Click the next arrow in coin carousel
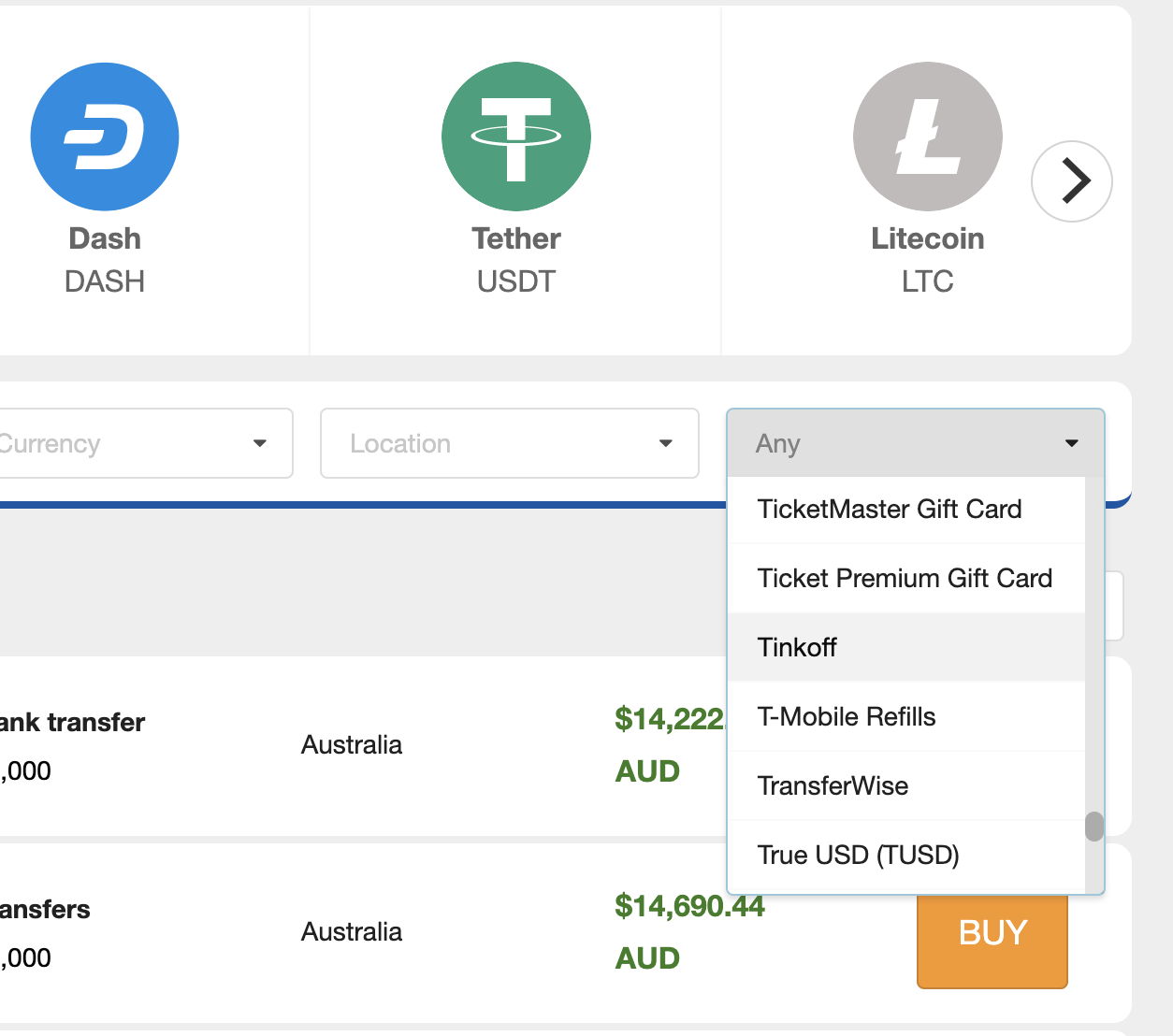This screenshot has height=1036, width=1173. coord(1072,181)
